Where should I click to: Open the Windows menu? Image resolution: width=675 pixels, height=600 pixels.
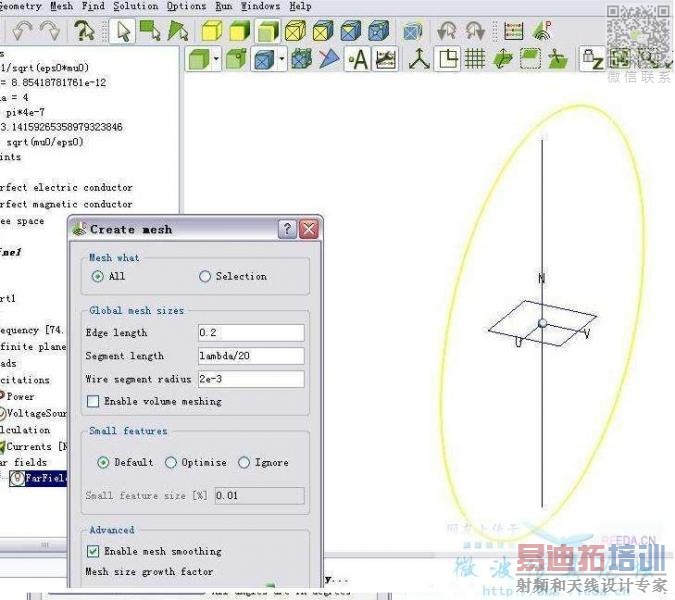(260, 6)
